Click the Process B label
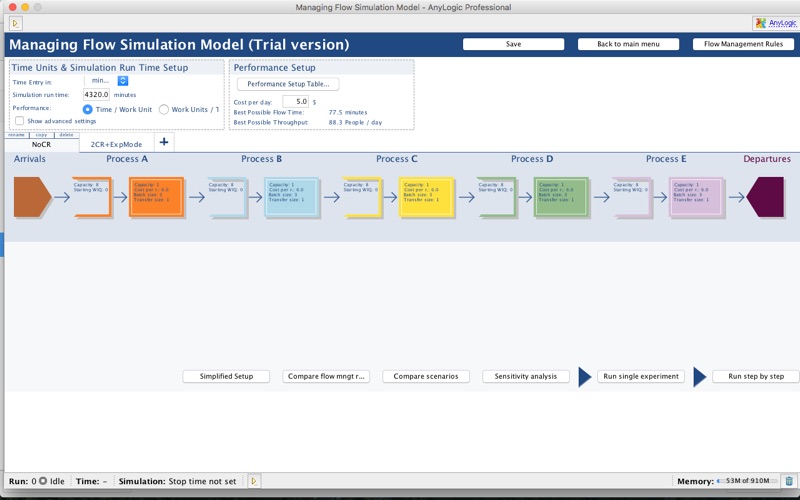The image size is (800, 500). [262, 159]
